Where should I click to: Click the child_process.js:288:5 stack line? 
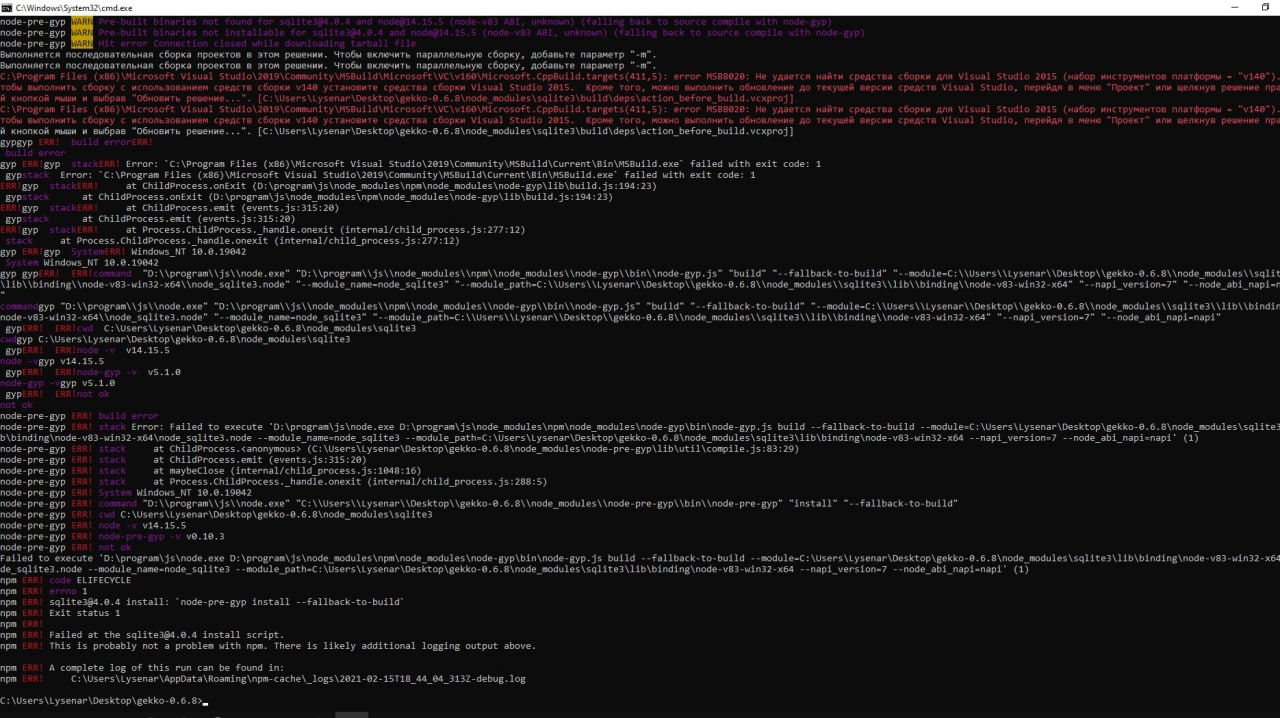point(274,481)
